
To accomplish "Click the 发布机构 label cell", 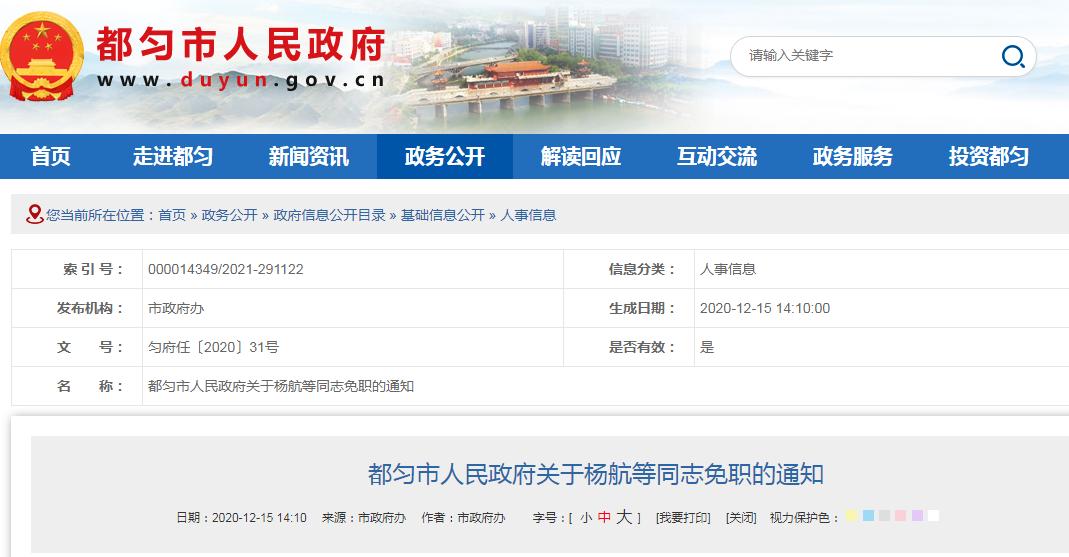I will click(x=77, y=308).
